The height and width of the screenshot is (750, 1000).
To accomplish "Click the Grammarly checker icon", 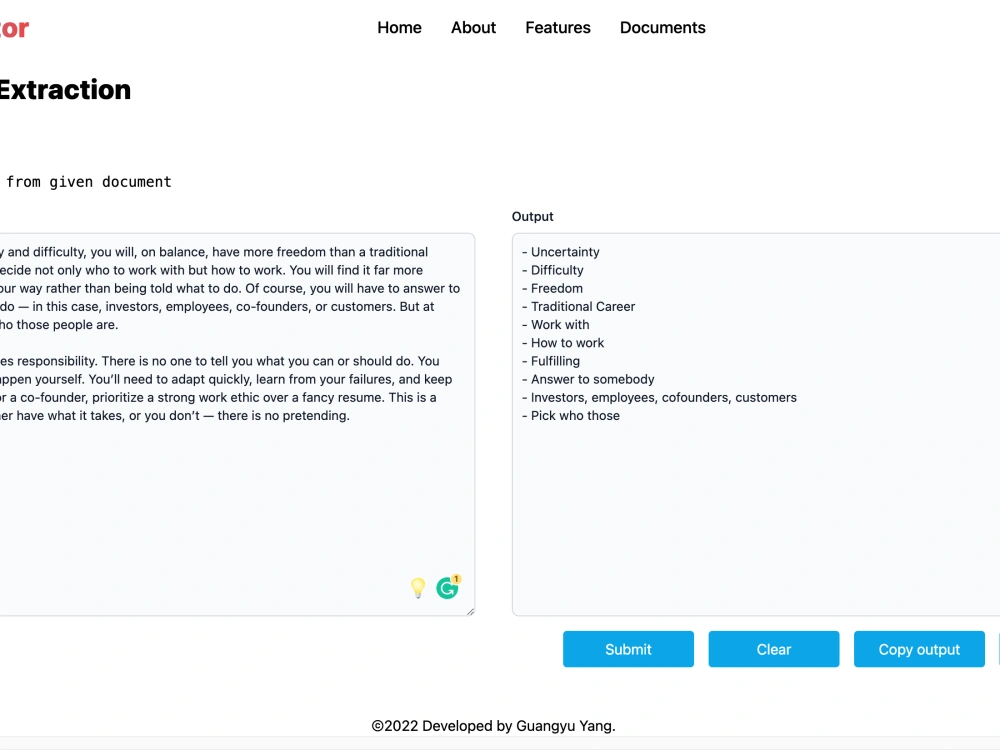I will [447, 588].
